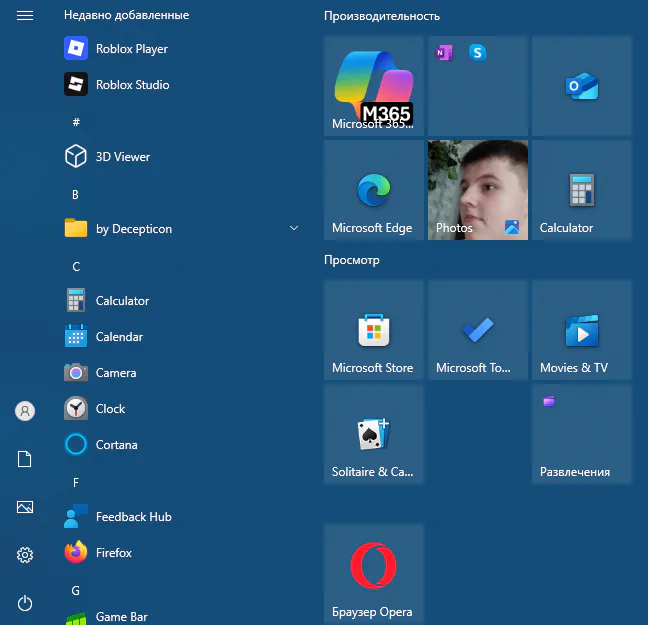648x625 pixels.
Task: Open Game Bar from the app list
Action: [x=182, y=616]
